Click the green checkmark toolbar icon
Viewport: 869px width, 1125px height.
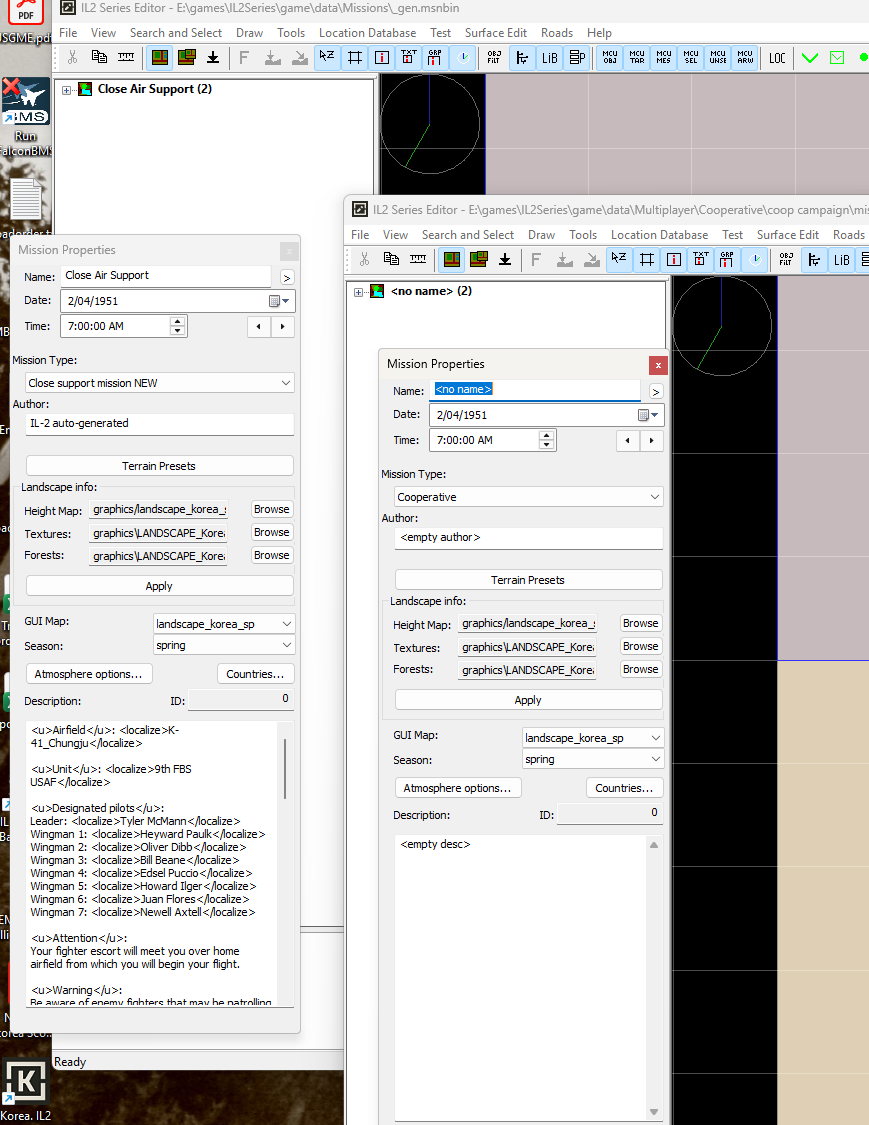coord(810,57)
